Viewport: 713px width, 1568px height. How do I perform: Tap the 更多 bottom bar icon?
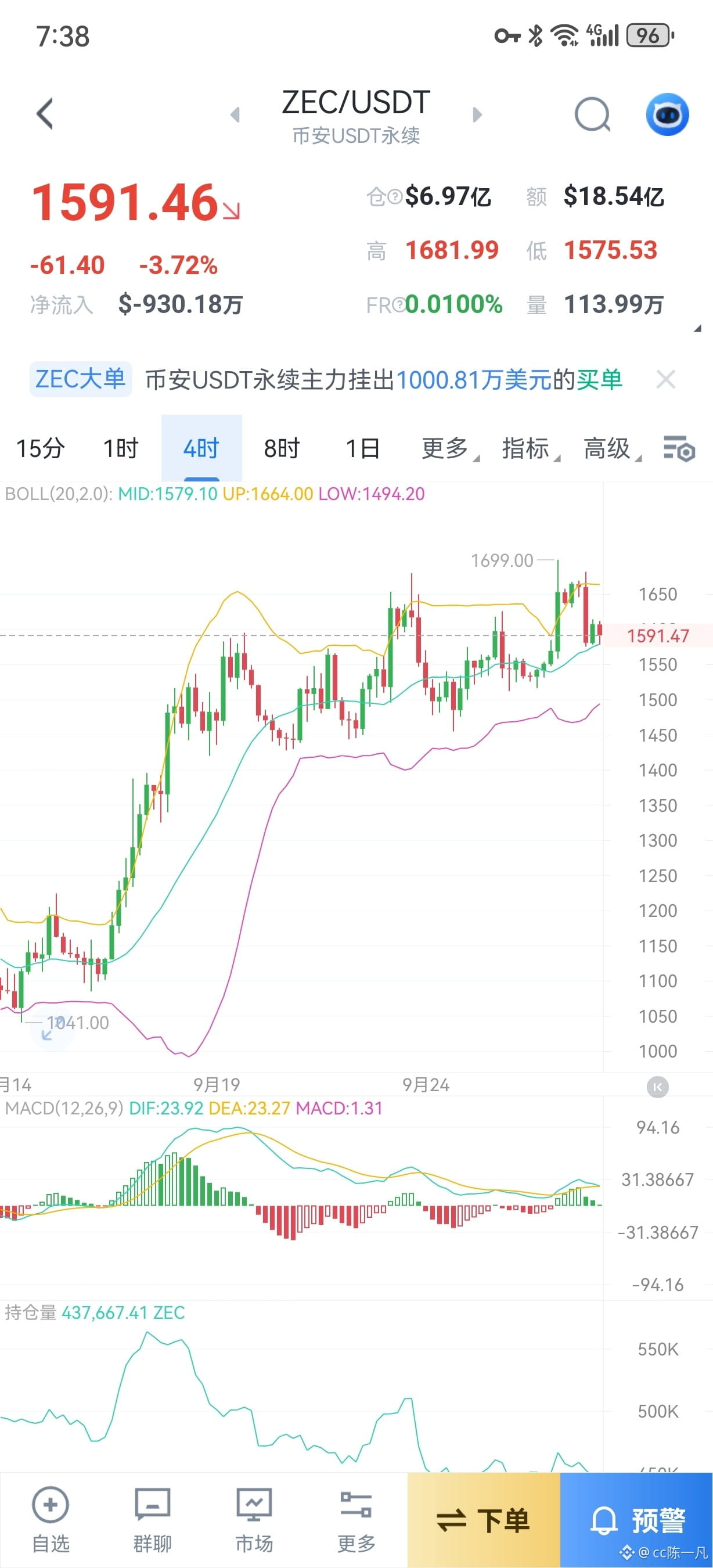[x=356, y=1504]
